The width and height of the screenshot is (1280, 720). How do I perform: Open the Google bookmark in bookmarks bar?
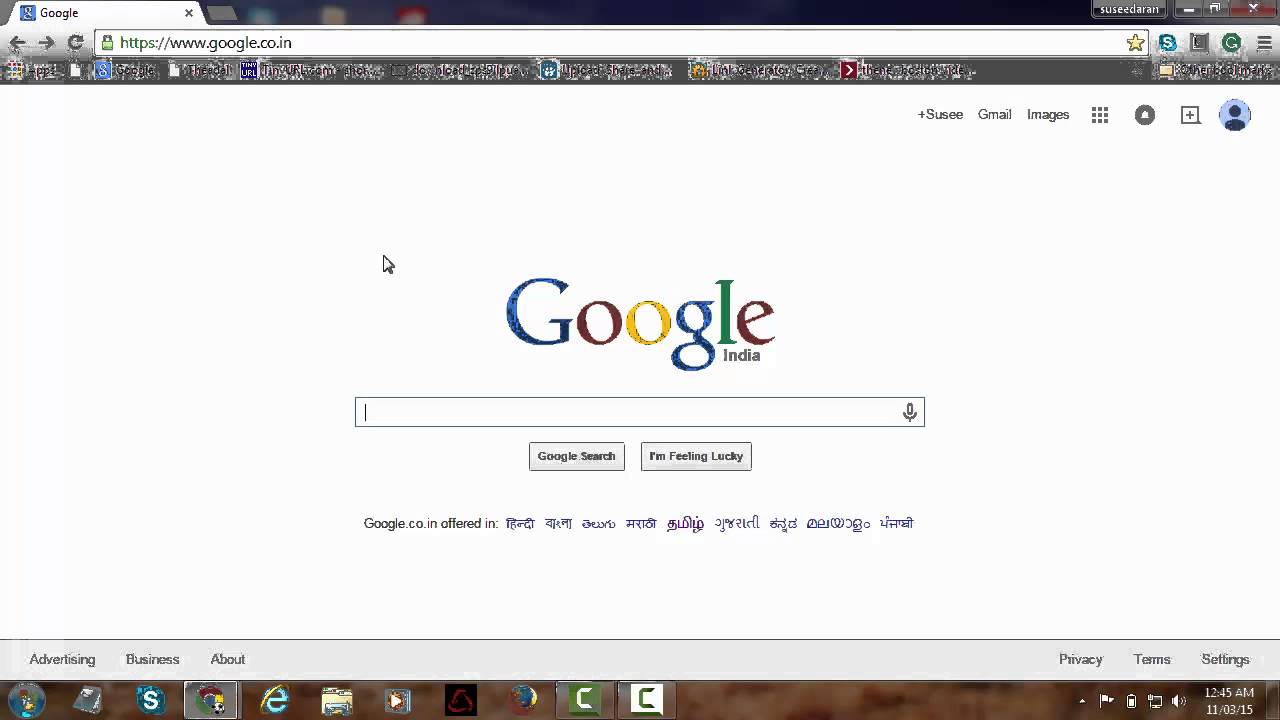126,70
